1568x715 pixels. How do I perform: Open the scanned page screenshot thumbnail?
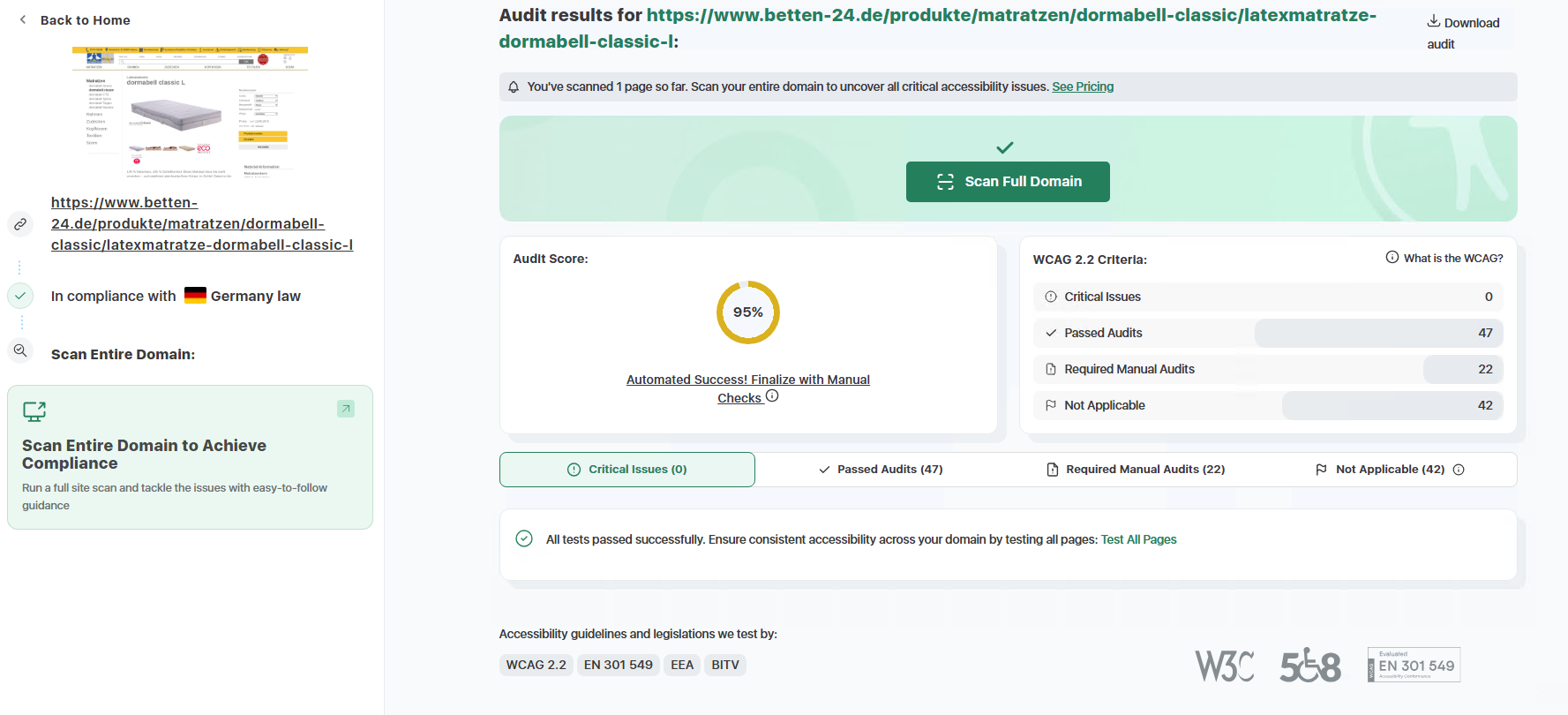(190, 112)
